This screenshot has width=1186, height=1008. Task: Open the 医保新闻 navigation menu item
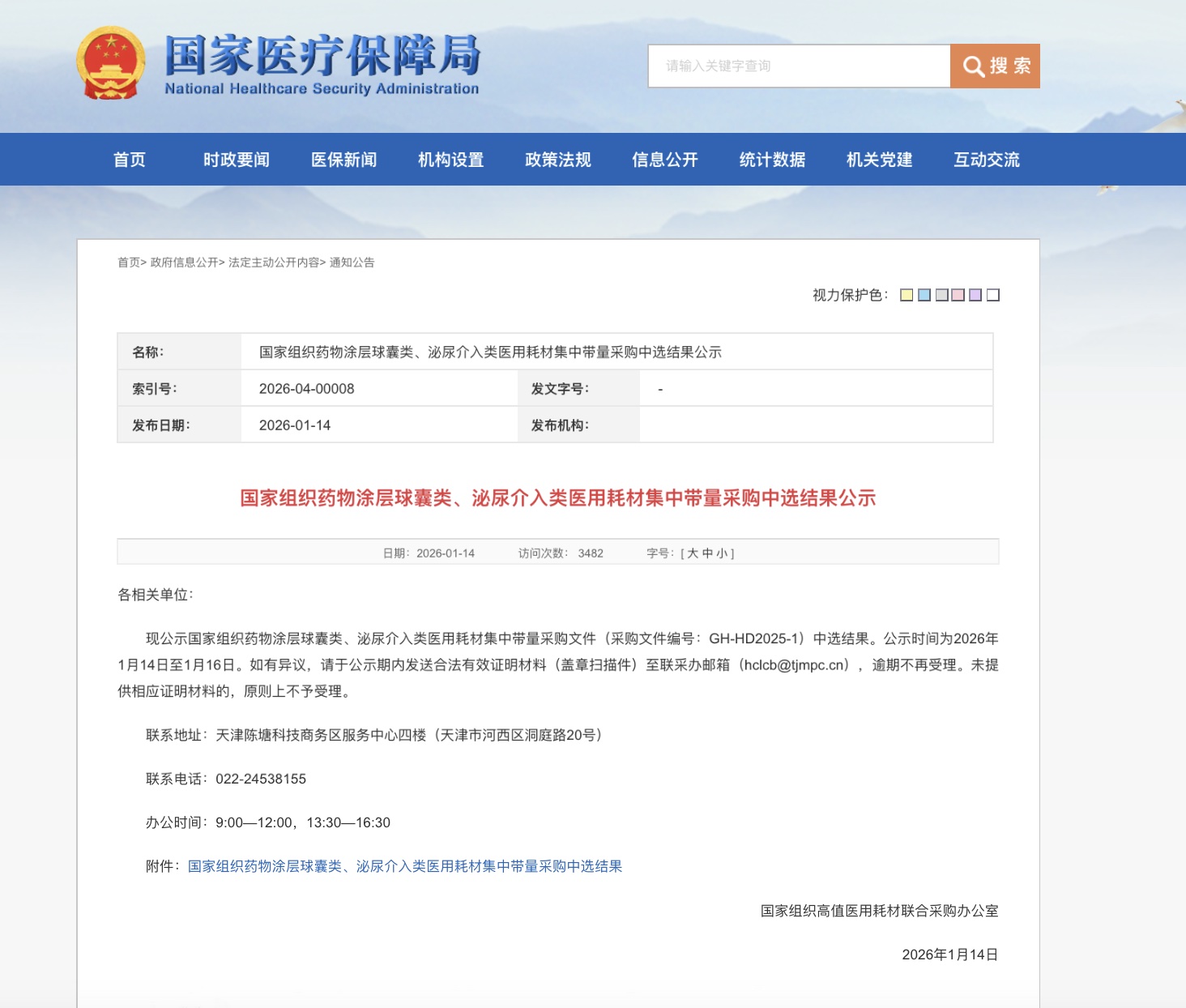click(x=343, y=160)
